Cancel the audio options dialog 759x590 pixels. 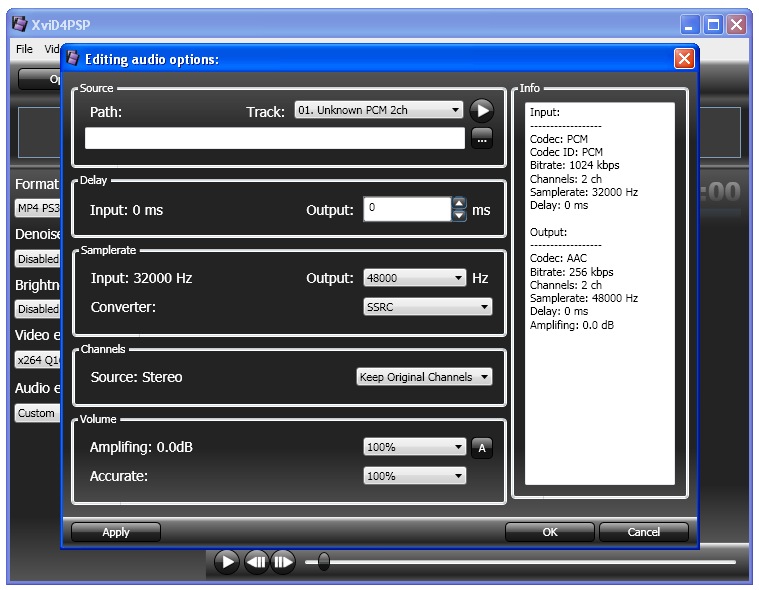644,532
